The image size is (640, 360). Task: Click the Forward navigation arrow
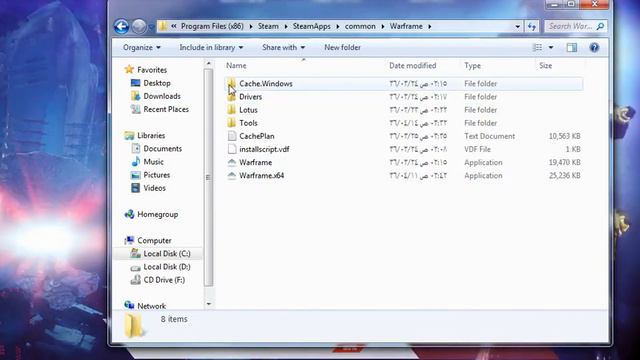tap(139, 27)
